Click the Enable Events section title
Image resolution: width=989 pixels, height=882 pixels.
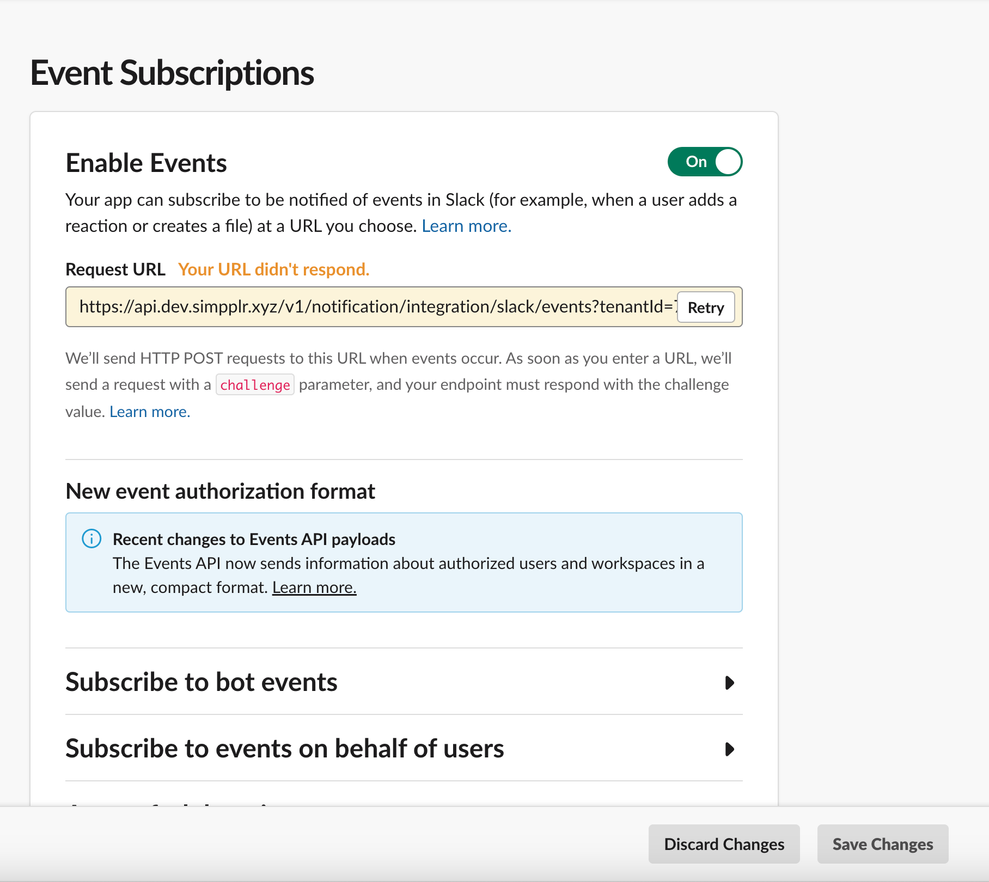(x=145, y=162)
